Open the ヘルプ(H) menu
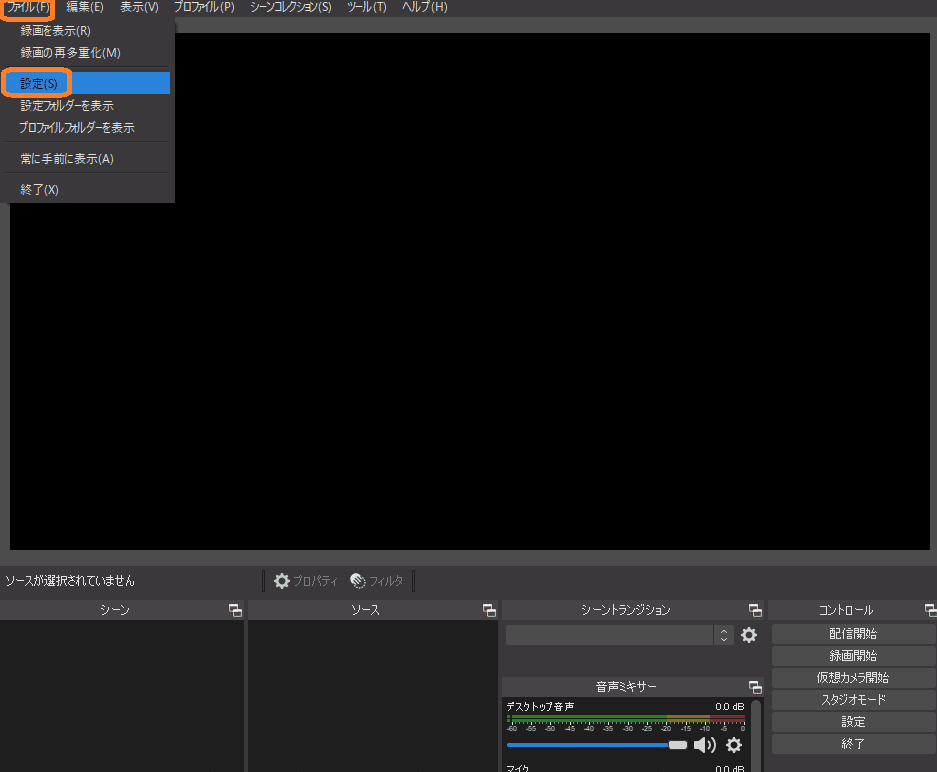 (x=424, y=7)
